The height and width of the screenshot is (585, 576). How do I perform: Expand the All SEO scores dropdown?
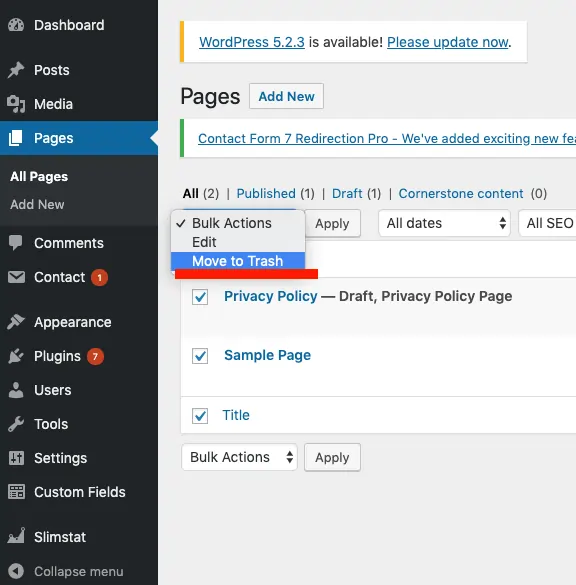pos(547,223)
